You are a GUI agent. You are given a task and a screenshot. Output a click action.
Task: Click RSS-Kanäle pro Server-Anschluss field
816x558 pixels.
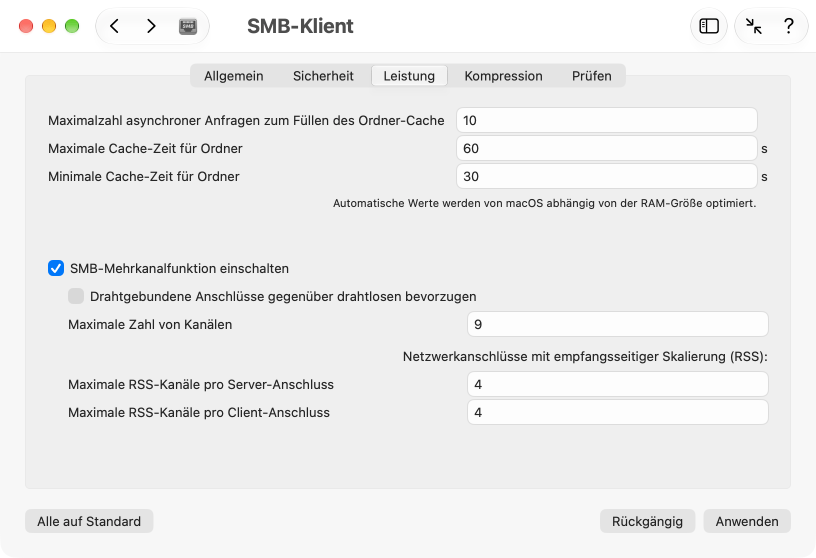618,384
